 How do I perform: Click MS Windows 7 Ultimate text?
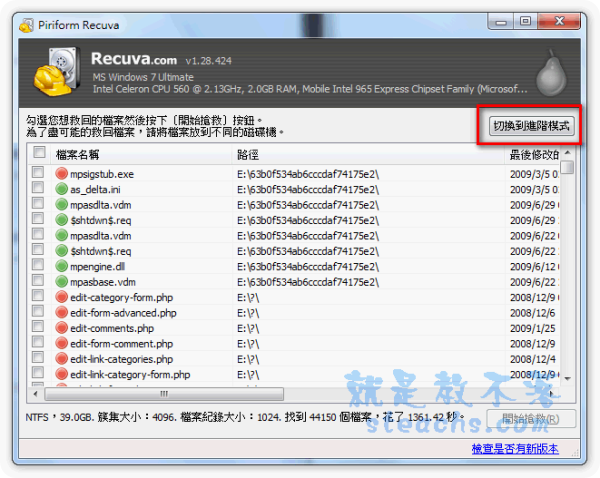[x=143, y=77]
